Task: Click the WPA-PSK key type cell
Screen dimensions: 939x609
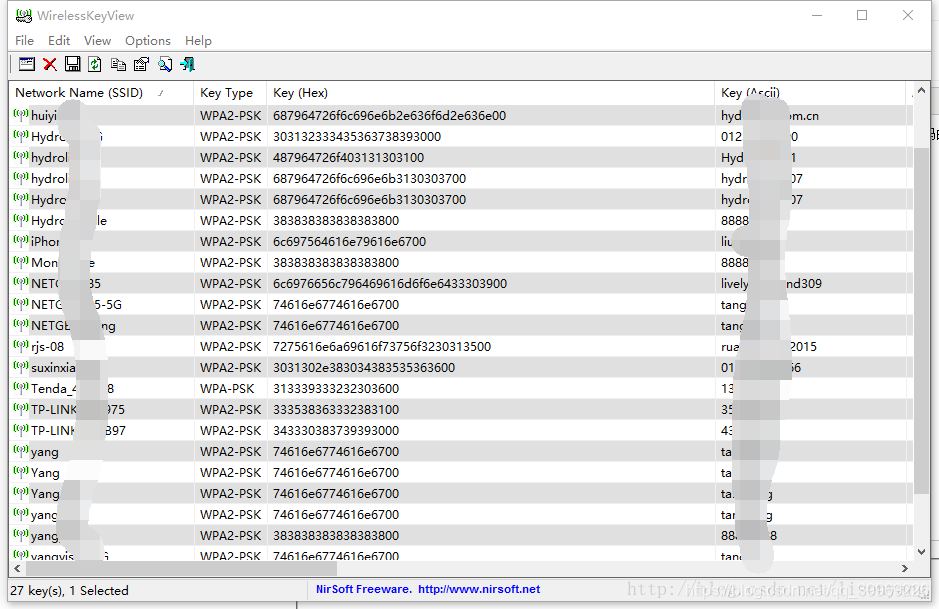Action: 227,388
